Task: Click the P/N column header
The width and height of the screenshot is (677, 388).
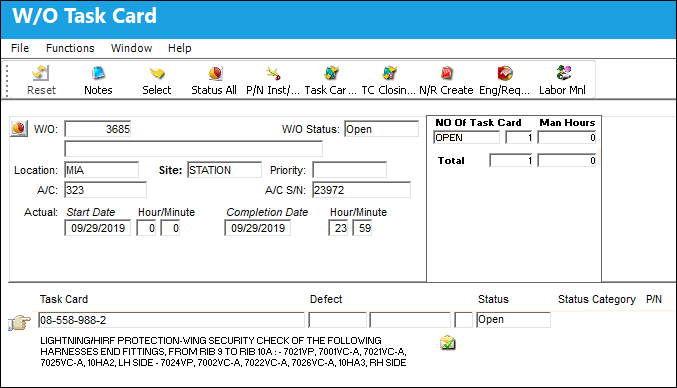Action: pyautogui.click(x=654, y=299)
